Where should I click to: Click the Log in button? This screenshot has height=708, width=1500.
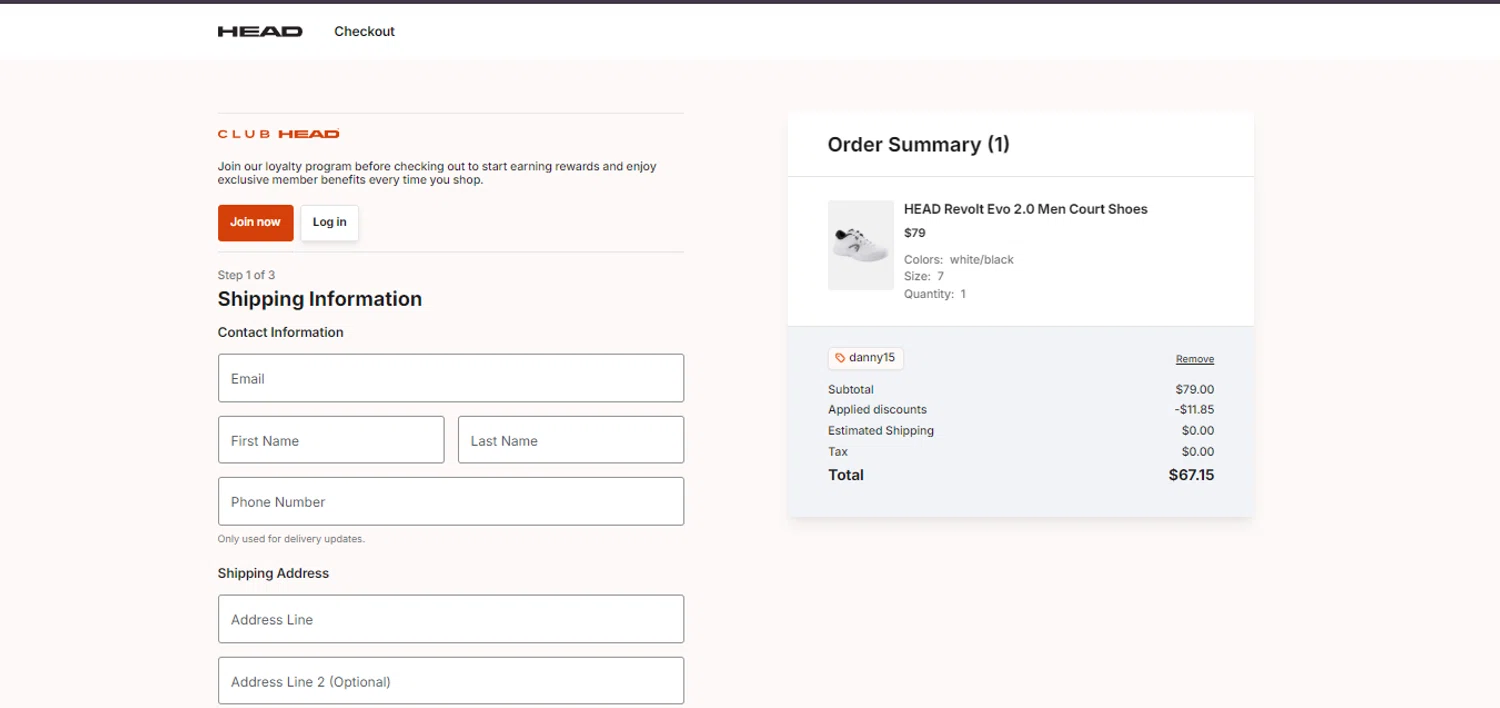pyautogui.click(x=330, y=222)
